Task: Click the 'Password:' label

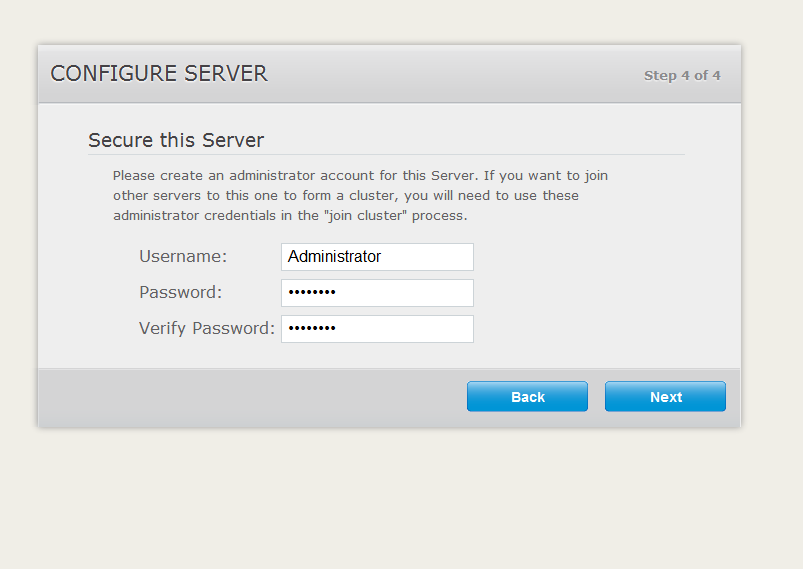Action: pos(180,292)
